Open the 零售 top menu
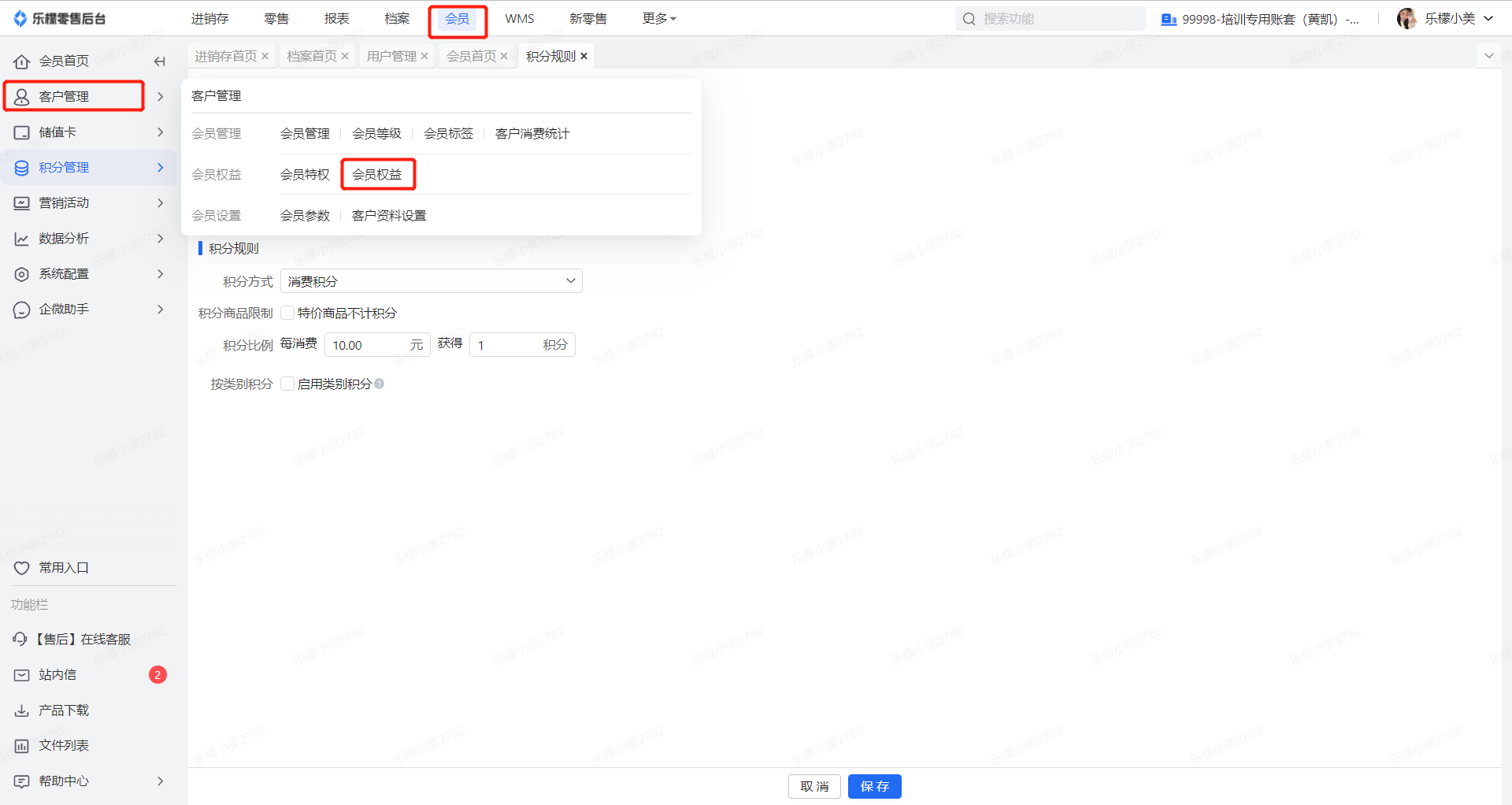Screen dimensions: 1512x805 (276, 18)
